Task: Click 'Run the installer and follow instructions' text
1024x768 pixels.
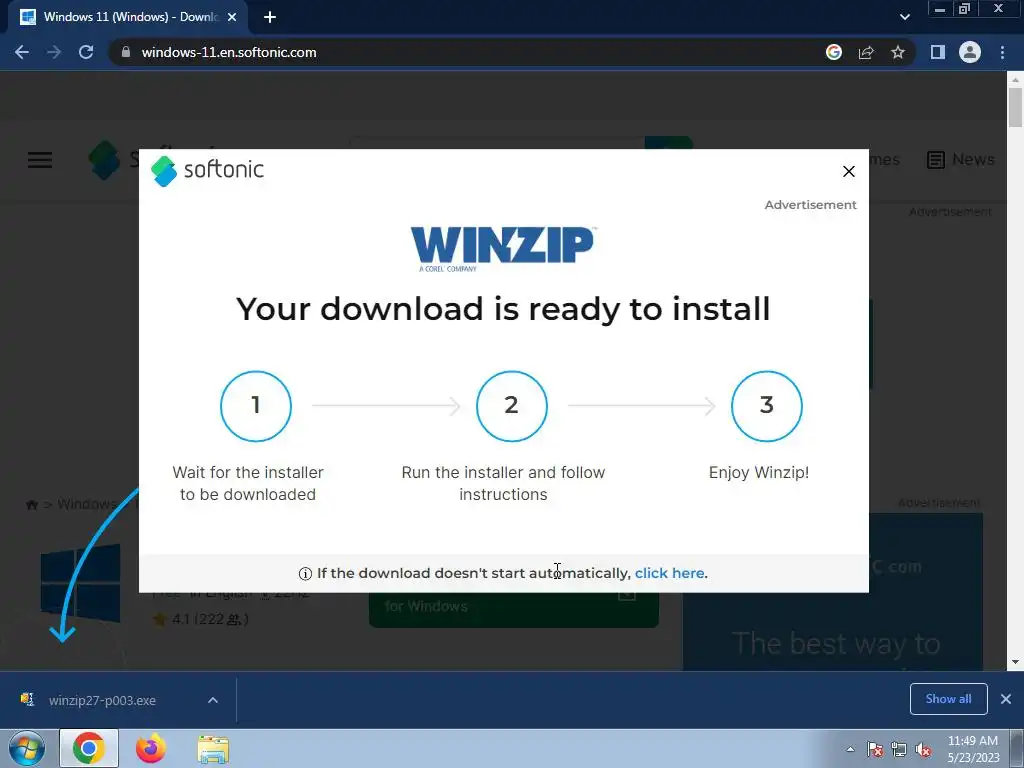Action: click(x=504, y=483)
